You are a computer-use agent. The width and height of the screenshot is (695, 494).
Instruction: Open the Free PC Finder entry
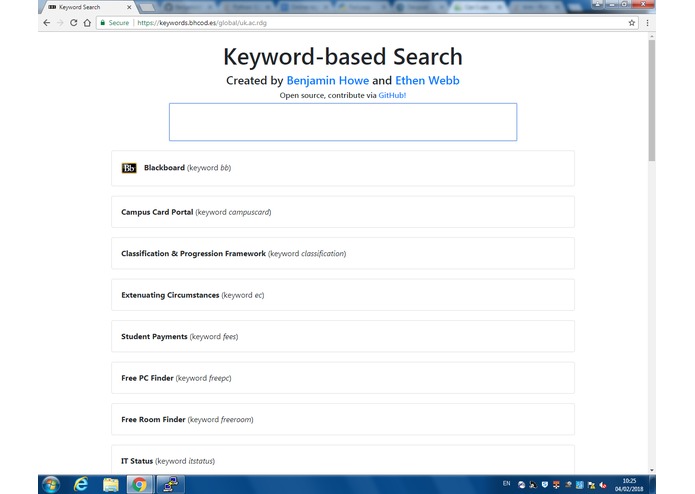click(343, 378)
